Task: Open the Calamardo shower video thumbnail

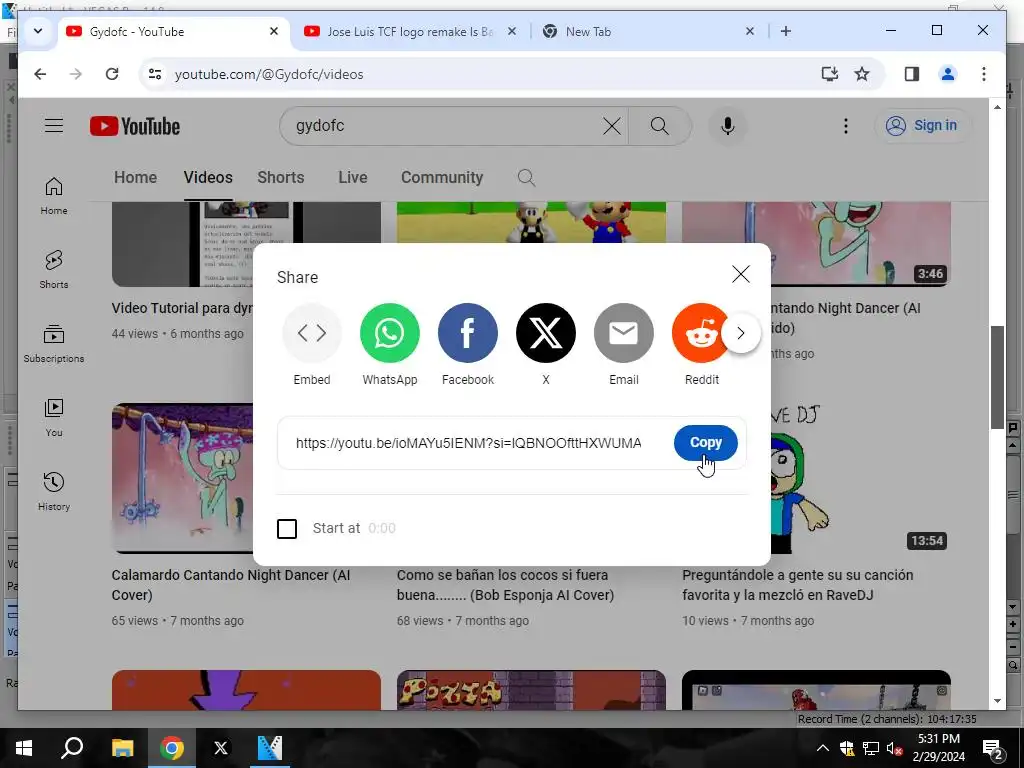Action: pos(182,479)
